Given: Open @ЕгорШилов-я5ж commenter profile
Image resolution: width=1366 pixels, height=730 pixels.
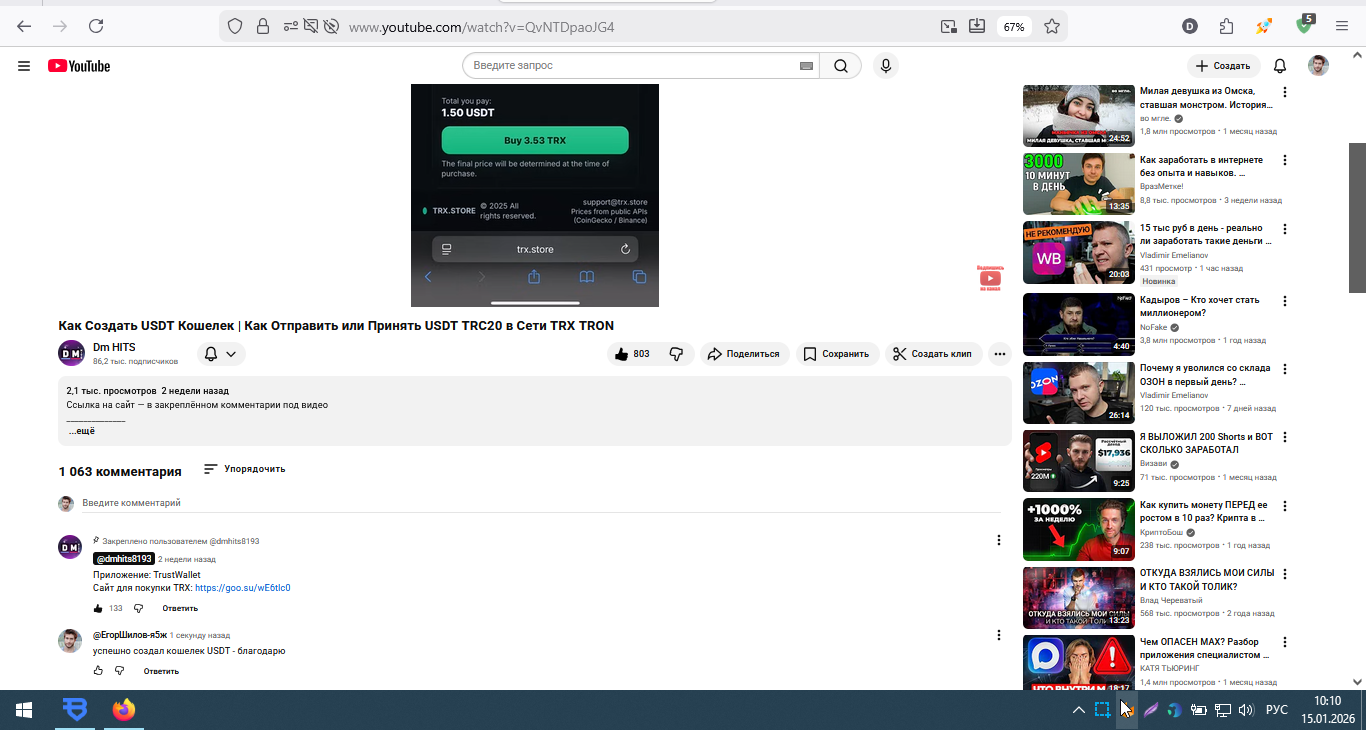Looking at the screenshot, I should pos(130,635).
